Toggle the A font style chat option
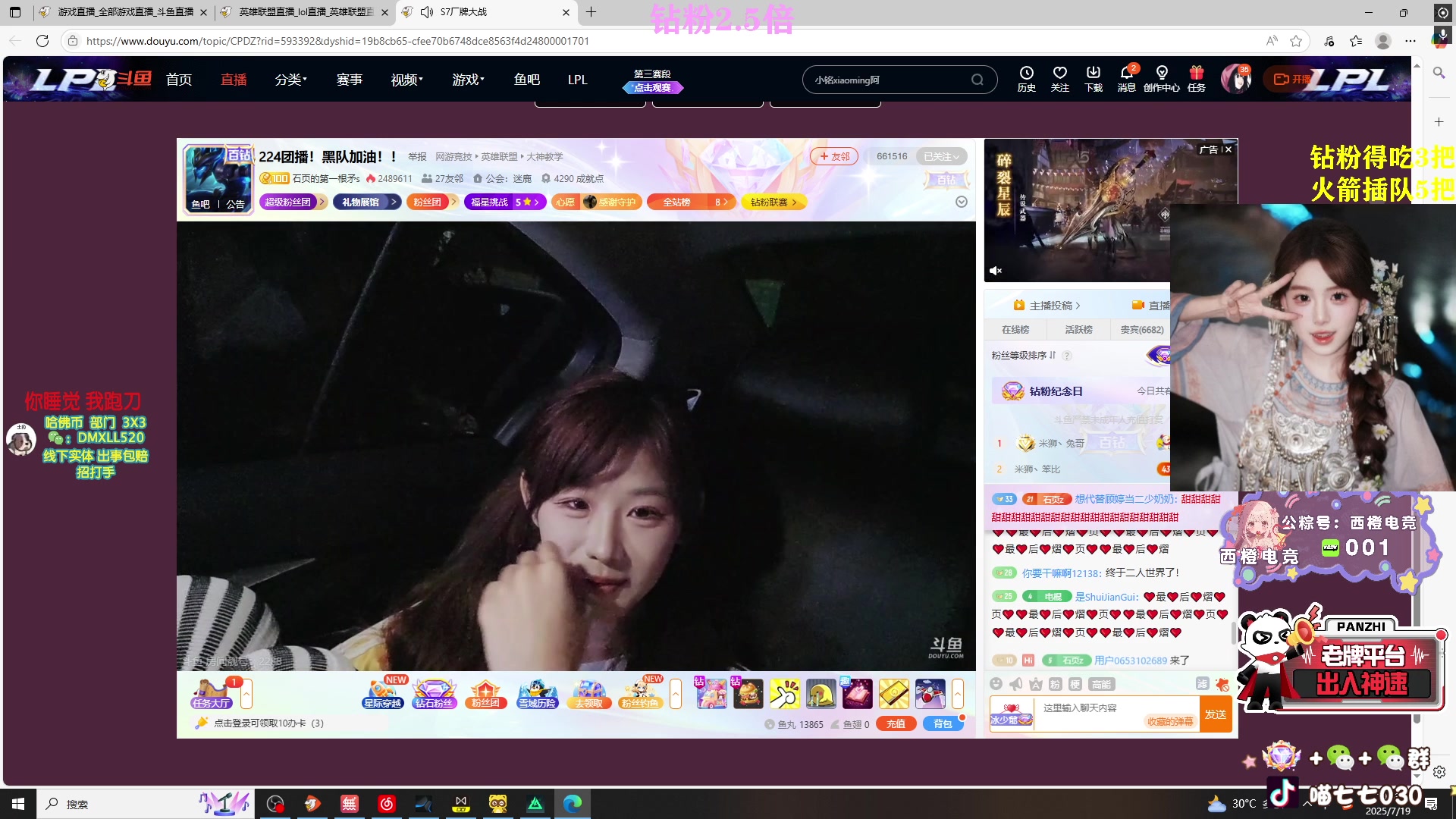1456x819 pixels. pyautogui.click(x=1035, y=684)
